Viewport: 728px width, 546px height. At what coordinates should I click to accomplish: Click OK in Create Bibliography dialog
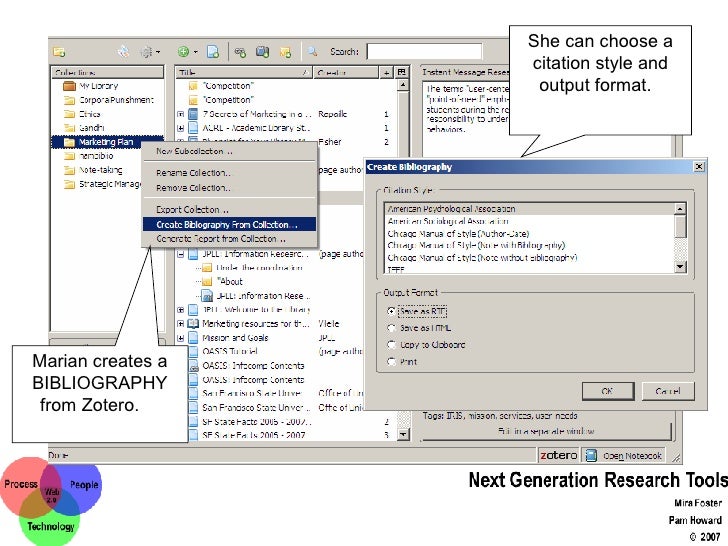pyautogui.click(x=608, y=391)
